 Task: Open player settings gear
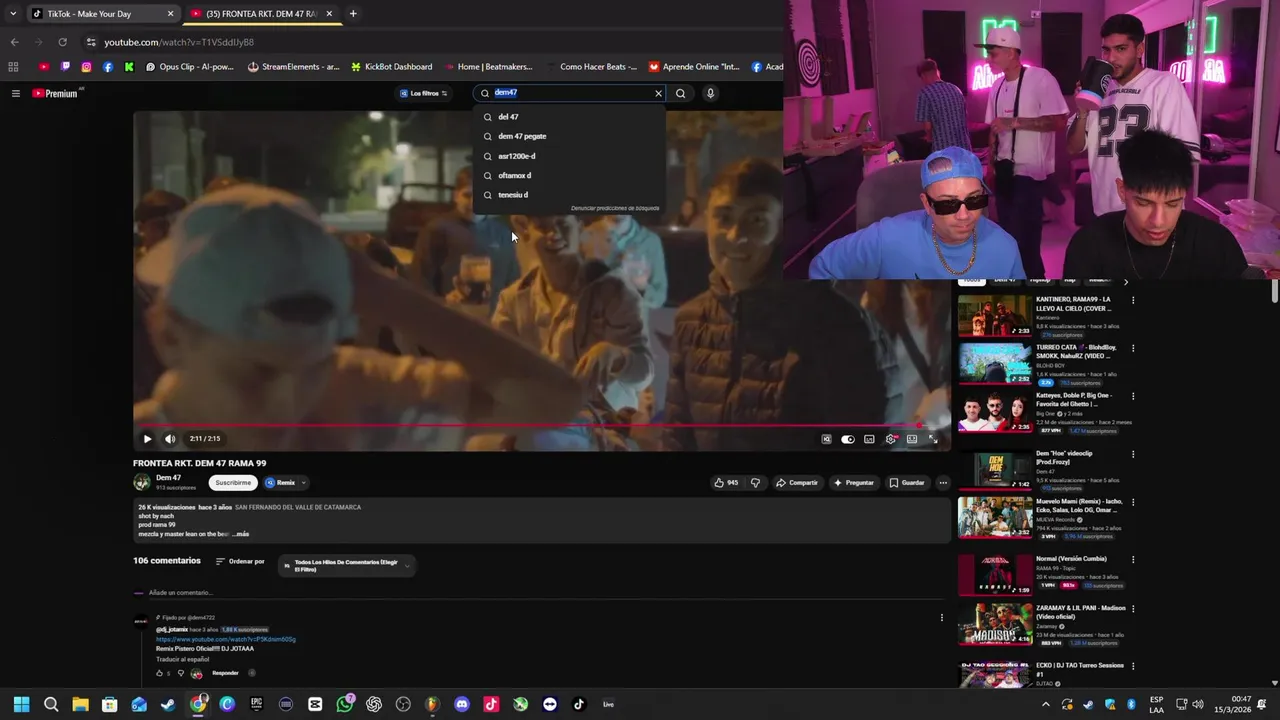click(890, 439)
